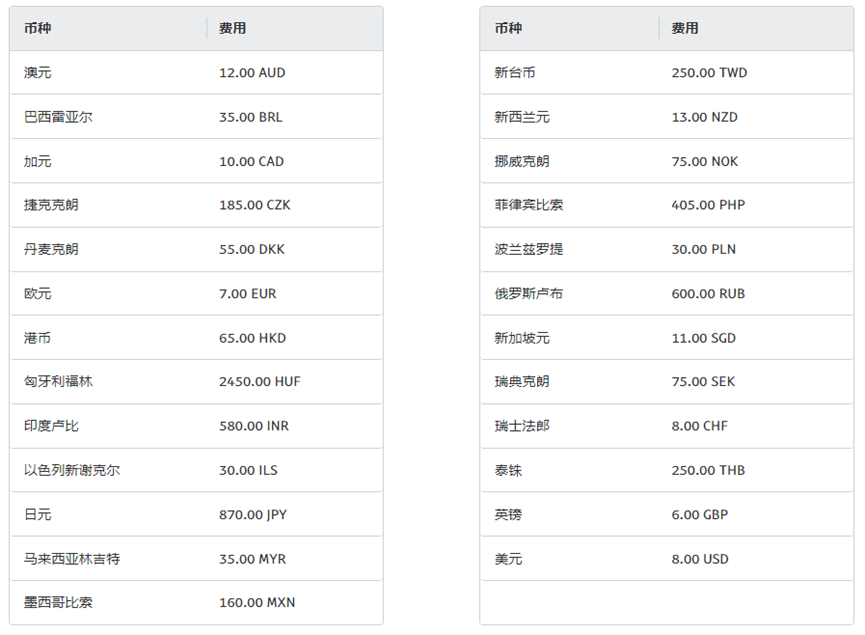The height and width of the screenshot is (635, 865).
Task: Select the 澳元 currency cell
Action: (38, 72)
